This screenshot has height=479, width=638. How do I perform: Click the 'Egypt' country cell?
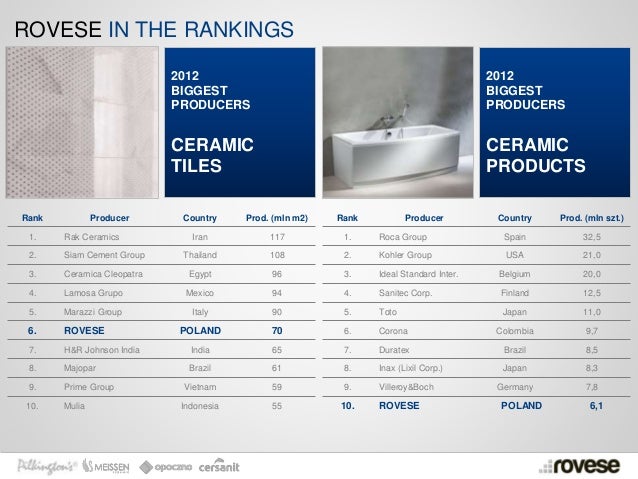click(200, 274)
